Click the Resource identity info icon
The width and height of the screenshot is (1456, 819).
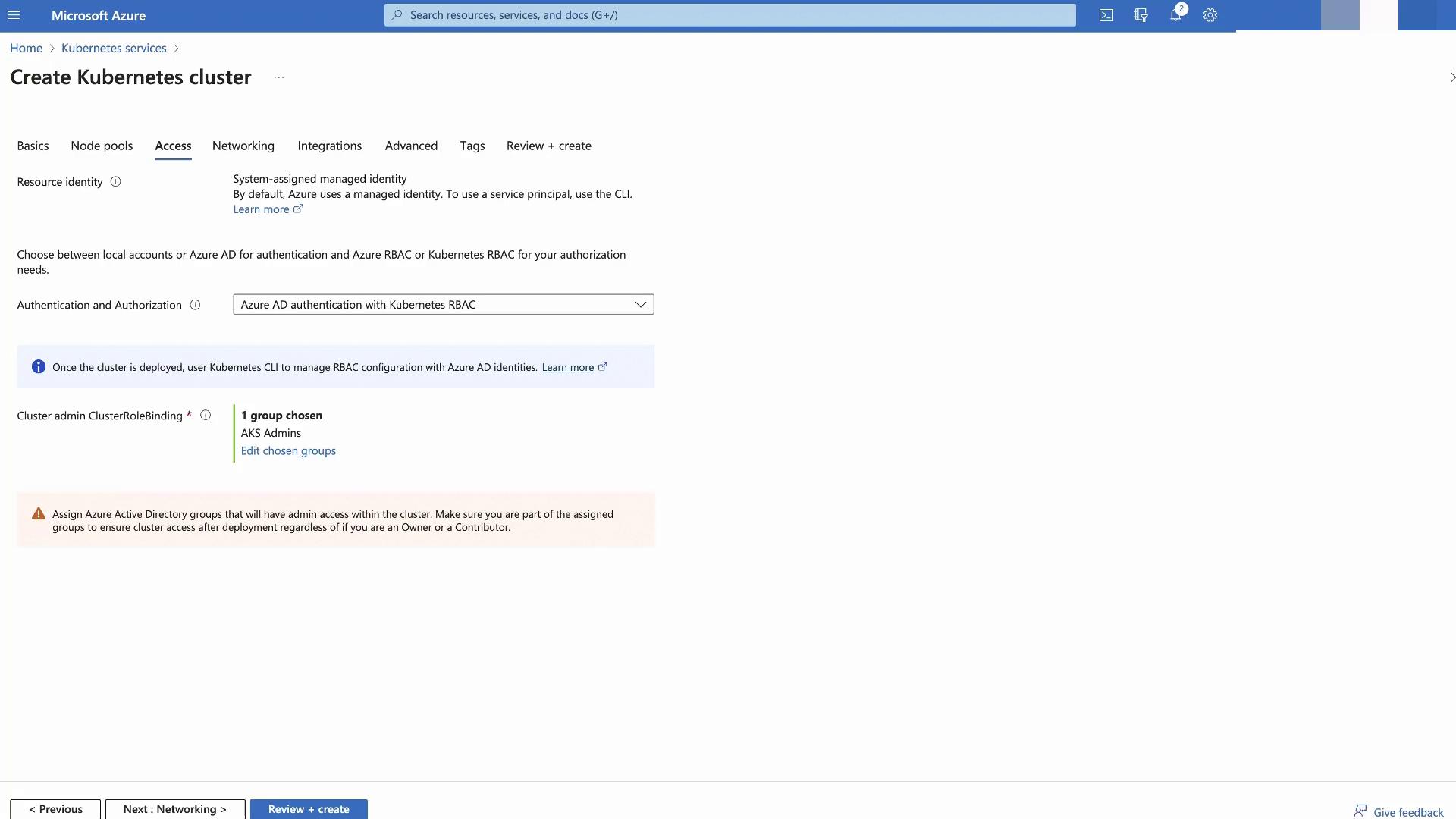tap(115, 182)
